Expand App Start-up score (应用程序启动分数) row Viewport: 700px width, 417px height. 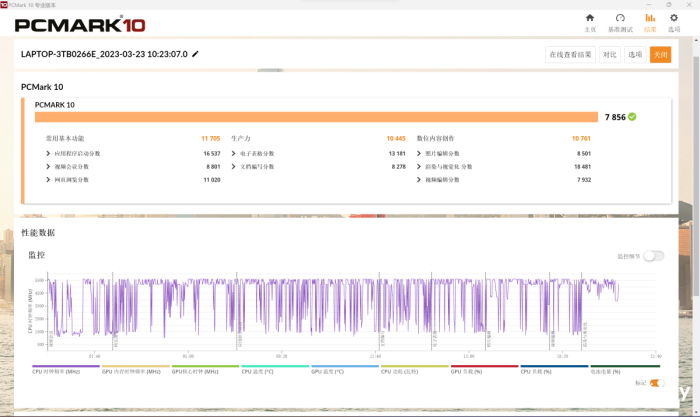click(48, 153)
